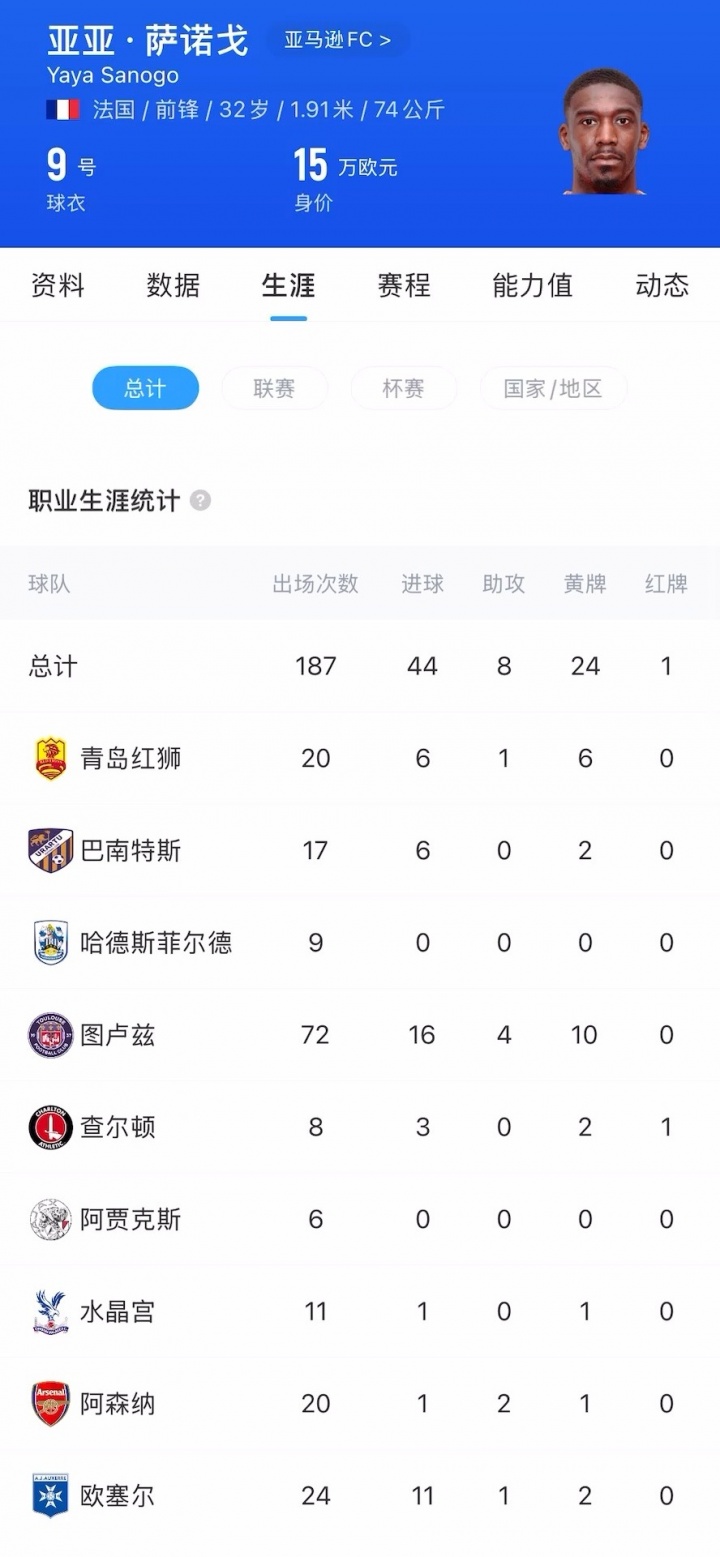Tap the help icon beside 职业生涯统计
The image size is (720, 1557).
pos(200,500)
